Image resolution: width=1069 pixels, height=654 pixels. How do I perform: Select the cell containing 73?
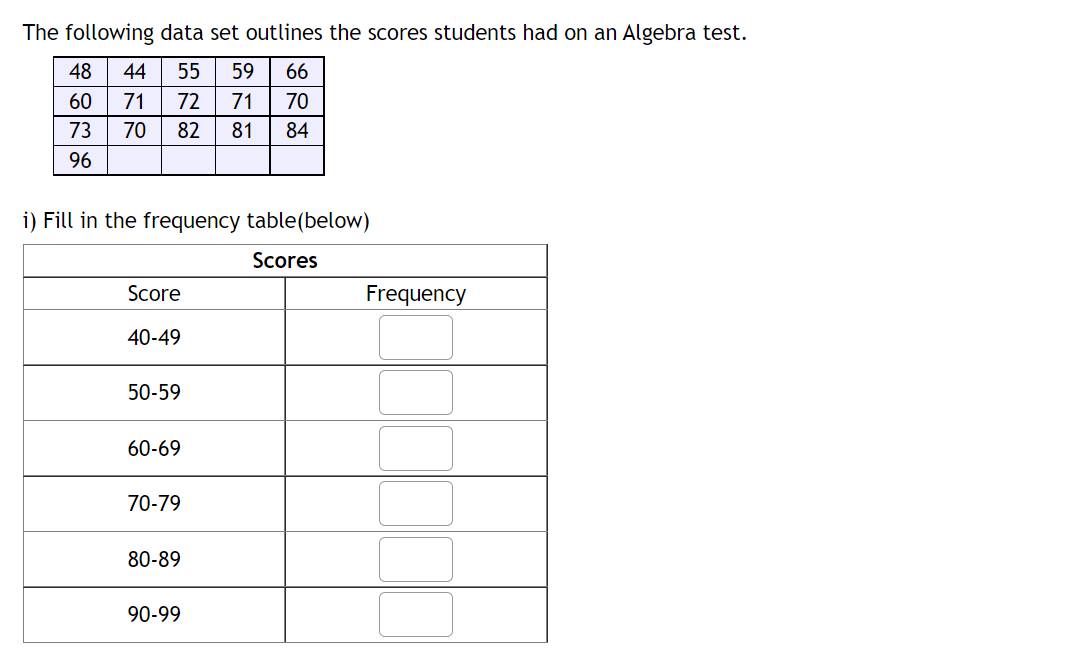(x=80, y=130)
